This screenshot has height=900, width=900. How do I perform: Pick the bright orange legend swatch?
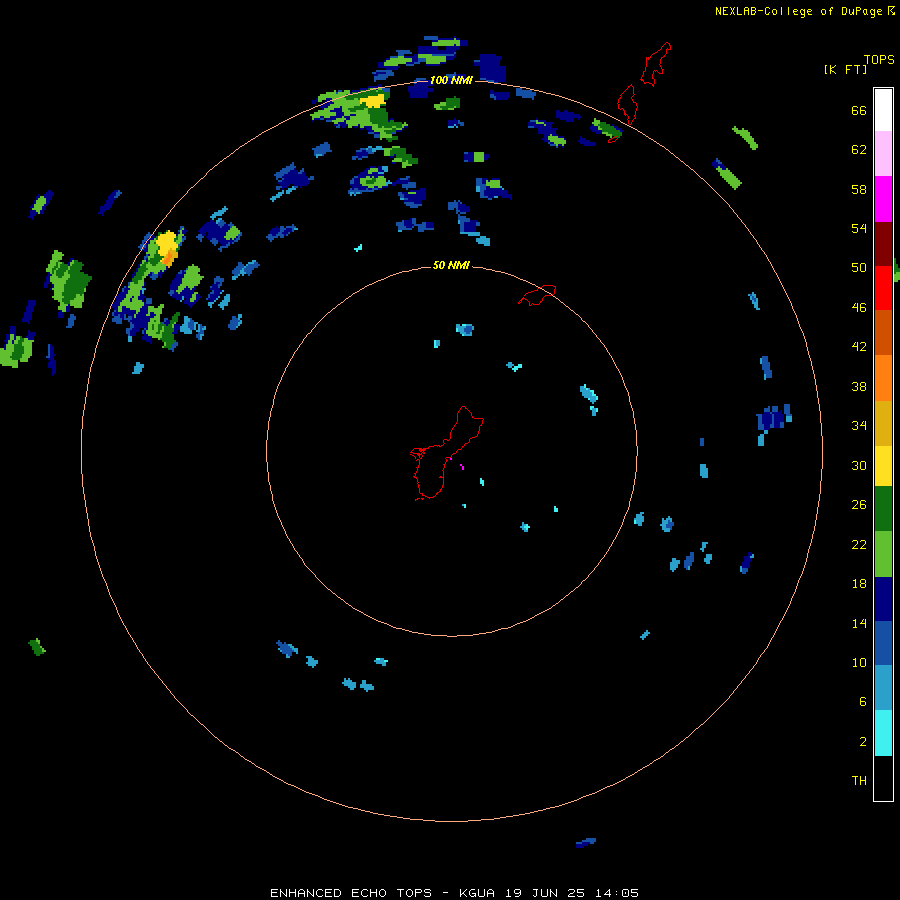click(x=883, y=378)
